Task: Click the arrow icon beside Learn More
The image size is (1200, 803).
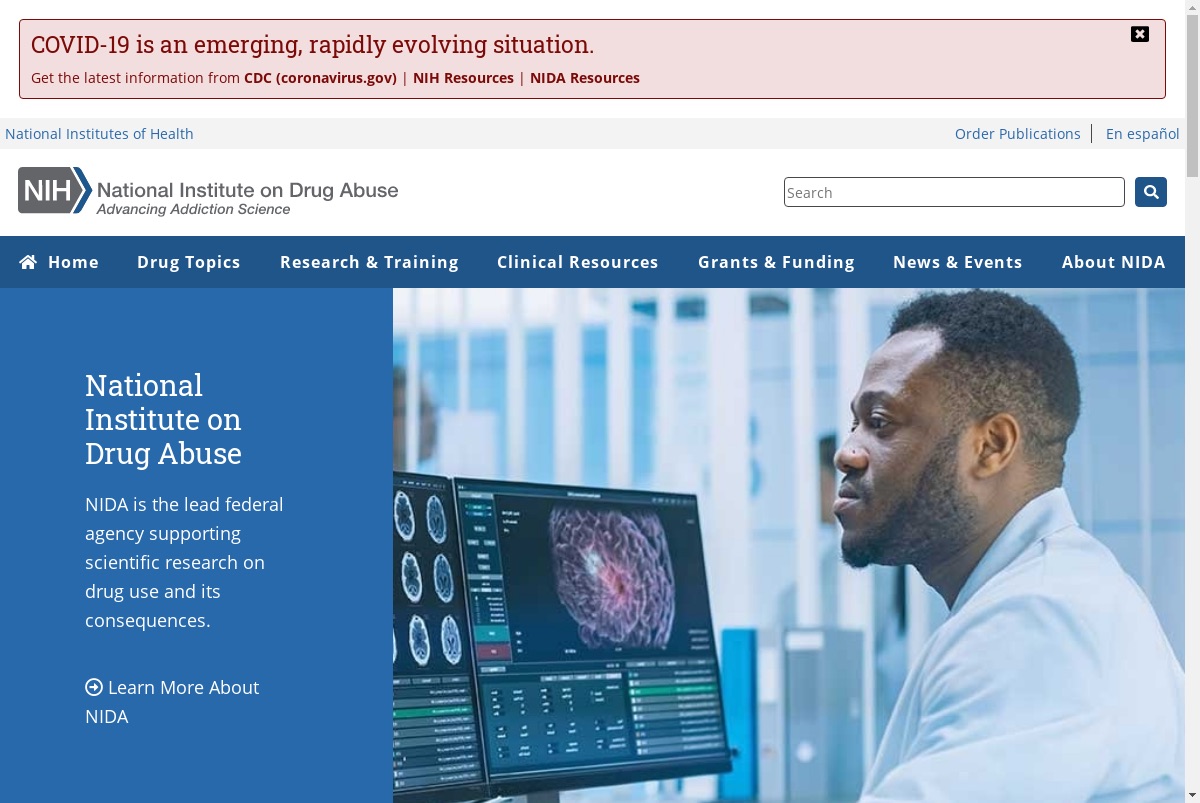Action: 94,687
